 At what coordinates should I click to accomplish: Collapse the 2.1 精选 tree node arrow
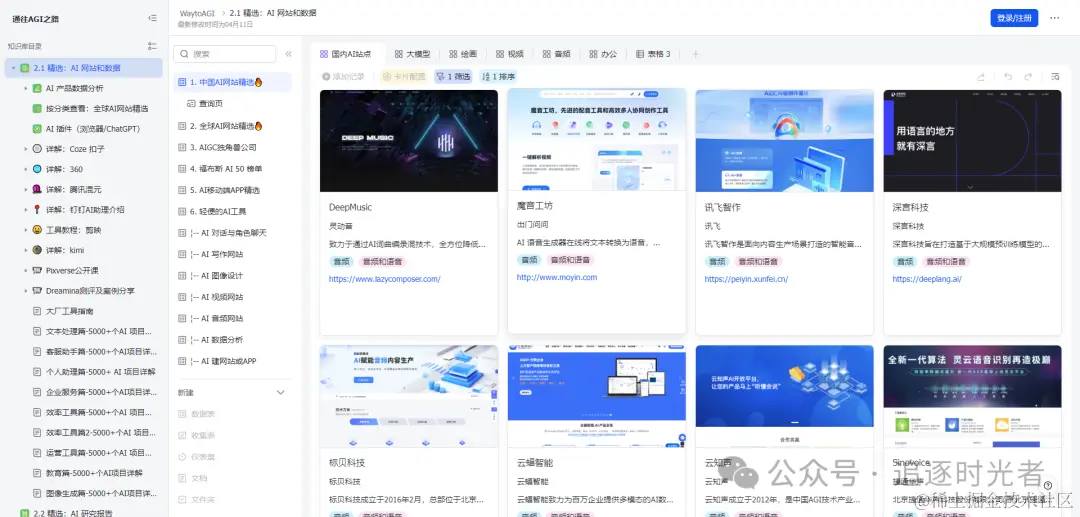pos(13,68)
